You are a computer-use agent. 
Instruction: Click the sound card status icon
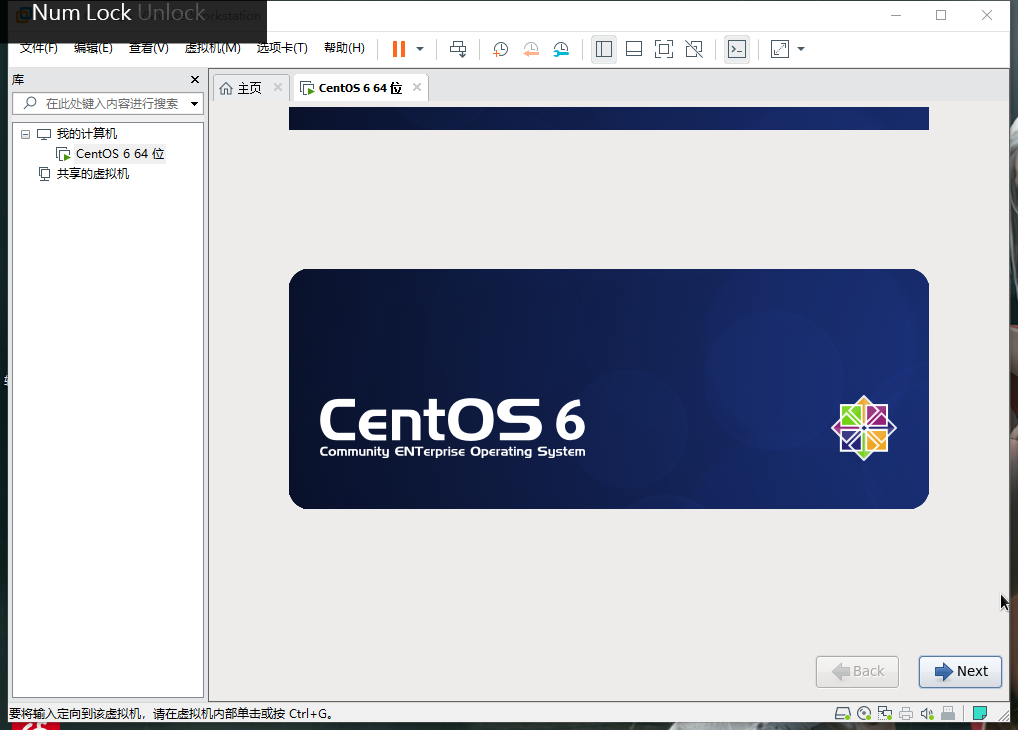[x=927, y=714]
